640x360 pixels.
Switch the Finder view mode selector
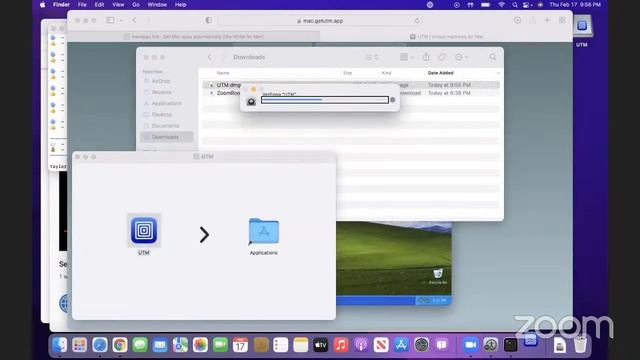pyautogui.click(x=372, y=57)
